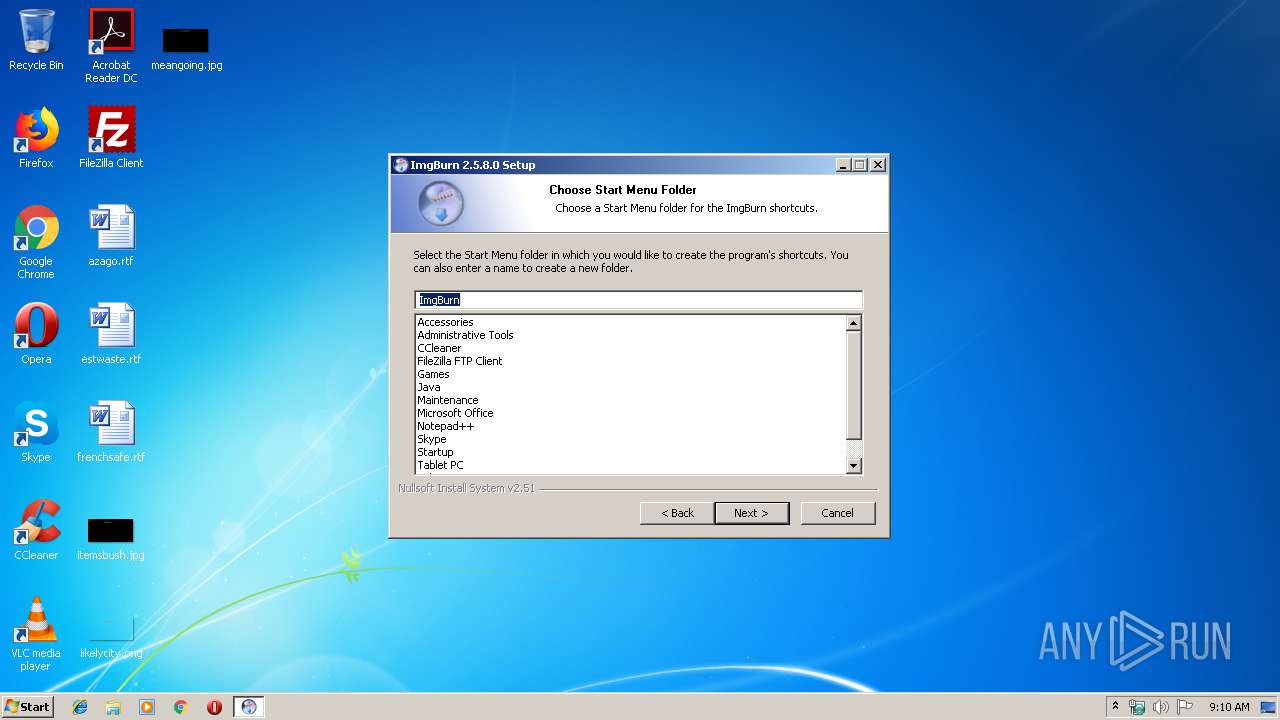The image size is (1280, 720).
Task: Show hidden system tray icons
Action: (1115, 707)
